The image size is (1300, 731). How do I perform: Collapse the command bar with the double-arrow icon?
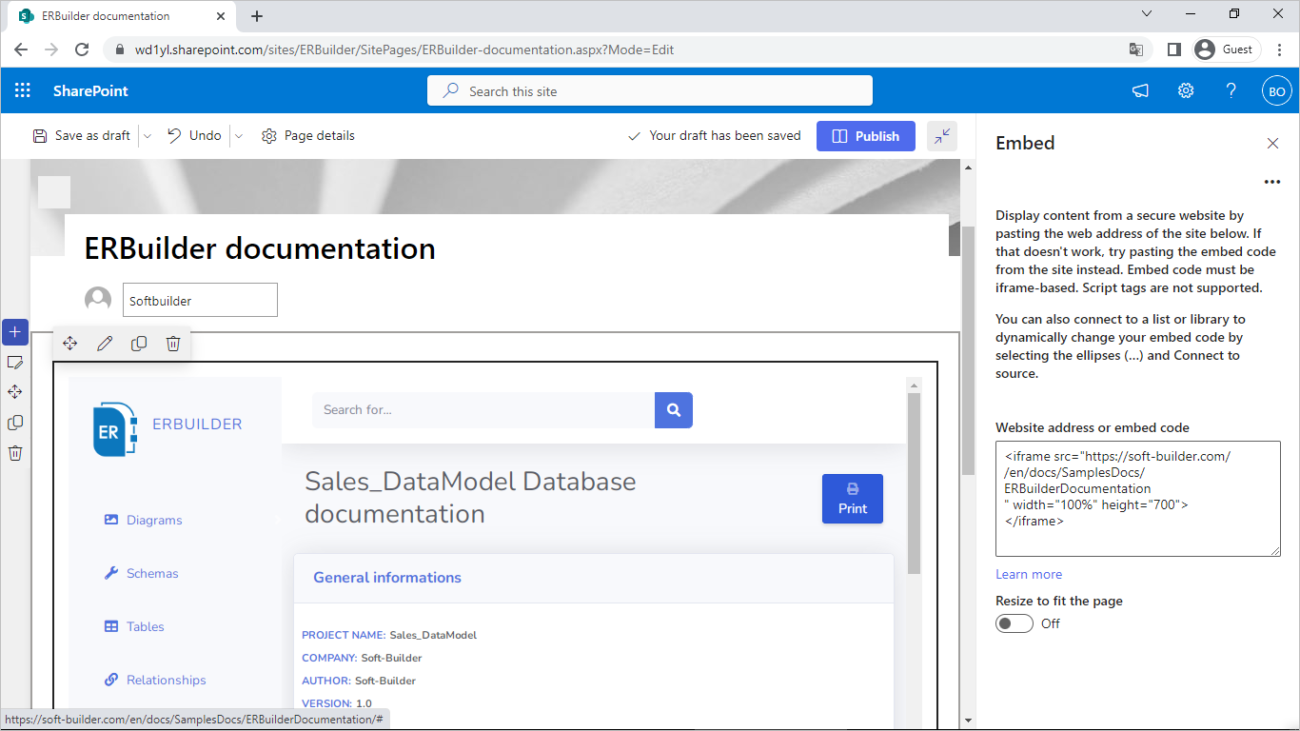point(941,135)
